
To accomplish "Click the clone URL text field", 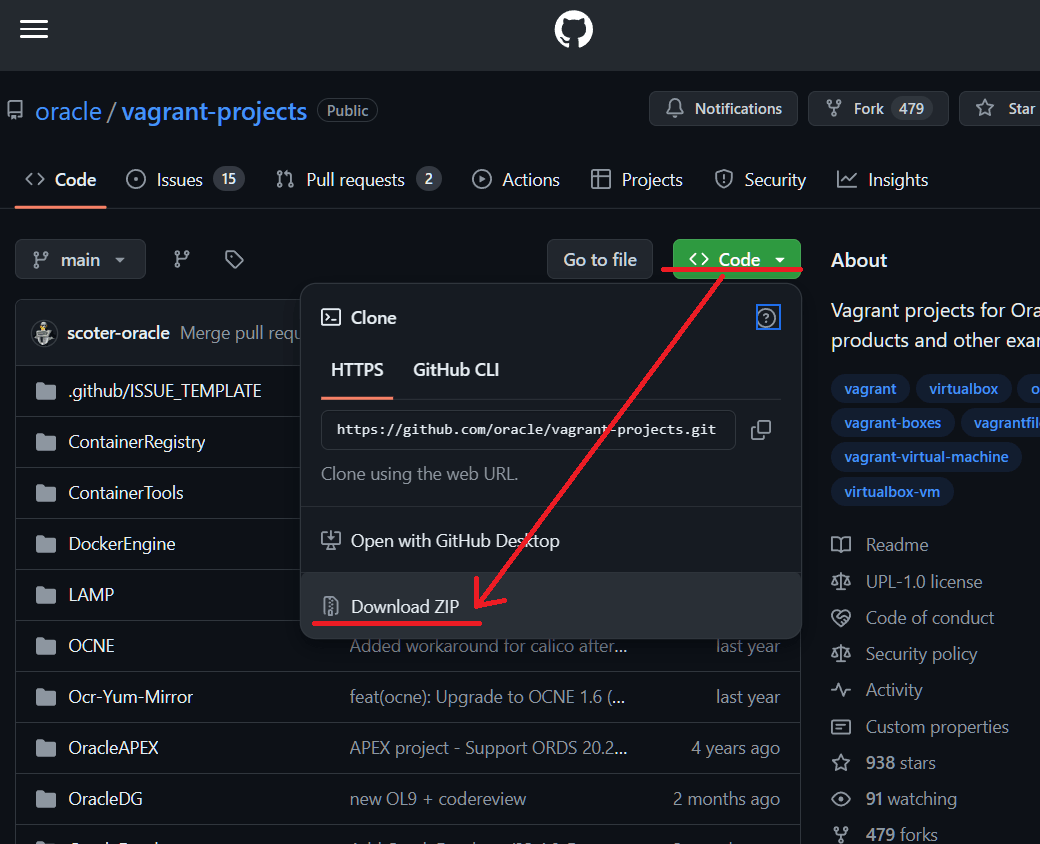I will click(x=528, y=430).
